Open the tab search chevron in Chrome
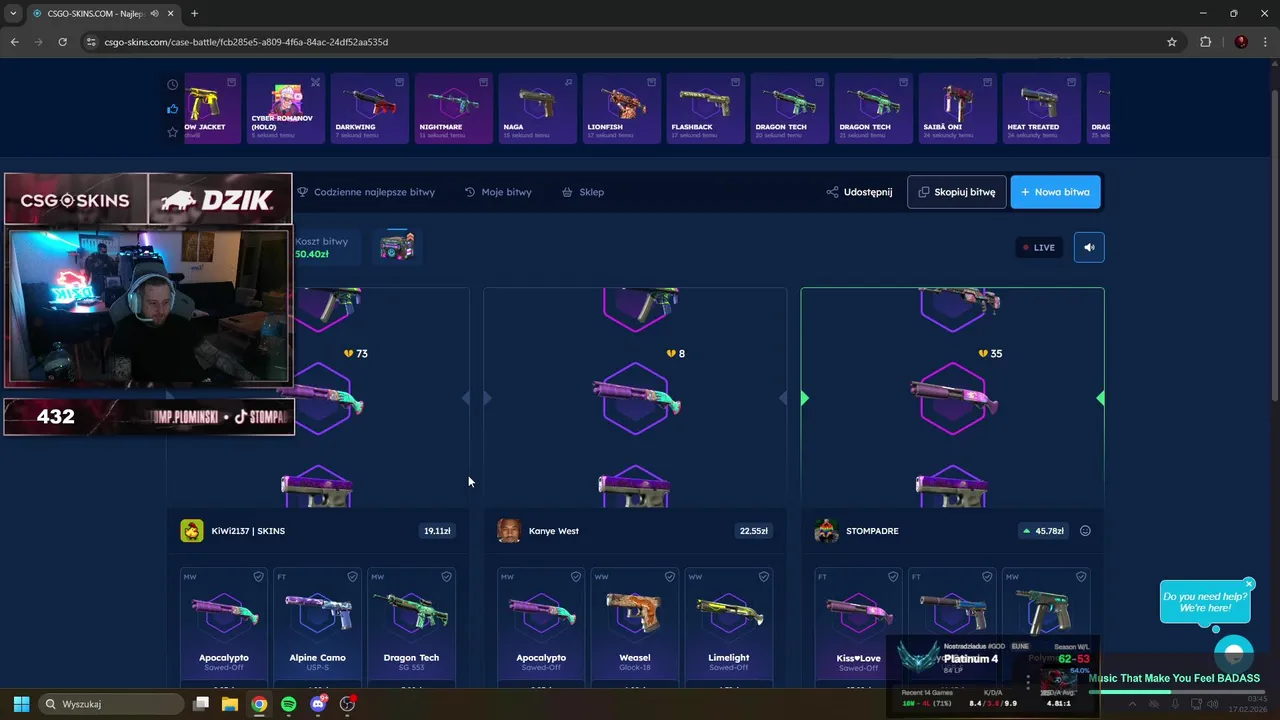 tap(13, 13)
